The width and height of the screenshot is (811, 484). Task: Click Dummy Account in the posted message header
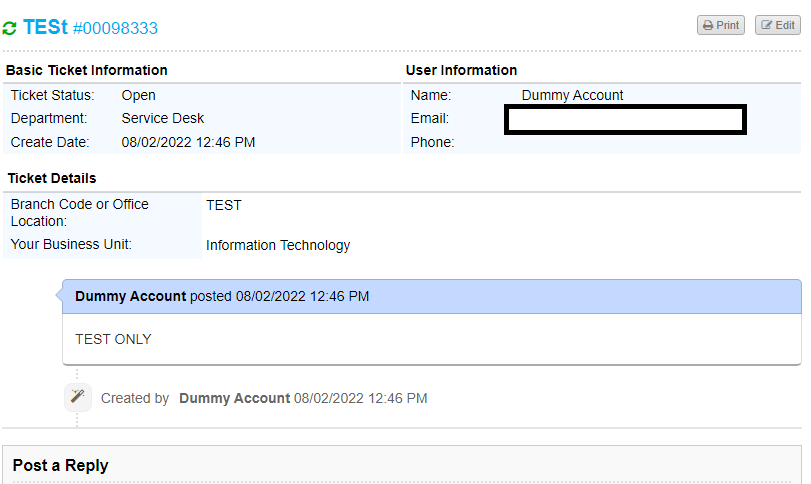pyautogui.click(x=130, y=296)
